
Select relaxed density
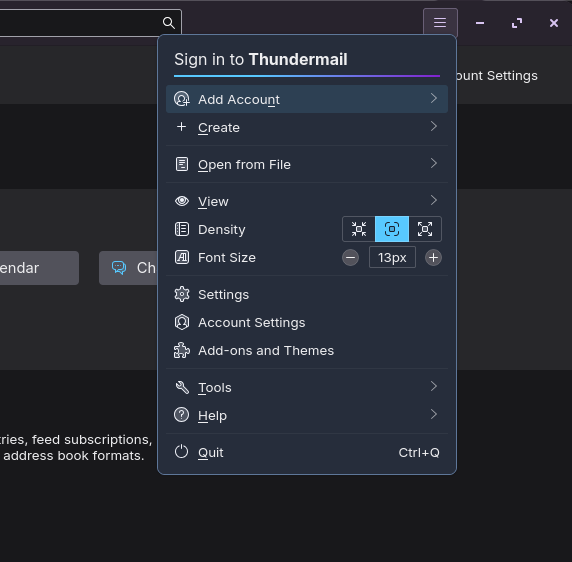(425, 229)
